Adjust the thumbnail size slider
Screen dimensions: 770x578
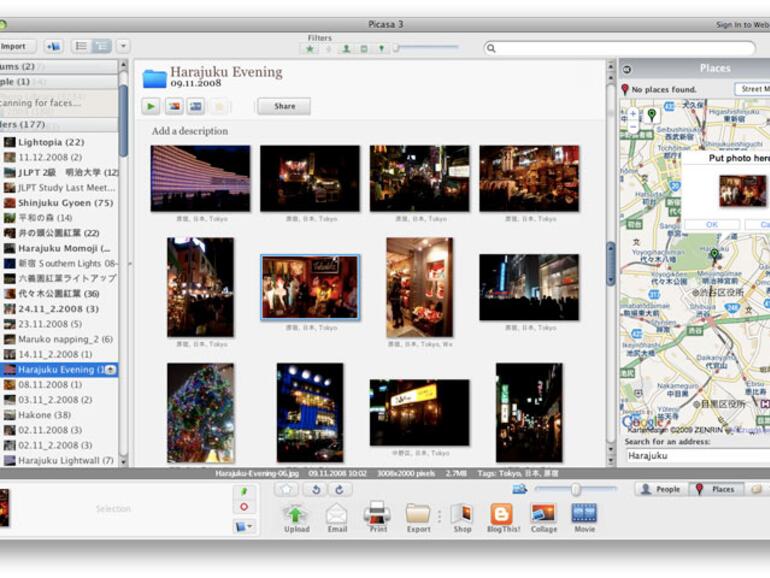pos(575,489)
